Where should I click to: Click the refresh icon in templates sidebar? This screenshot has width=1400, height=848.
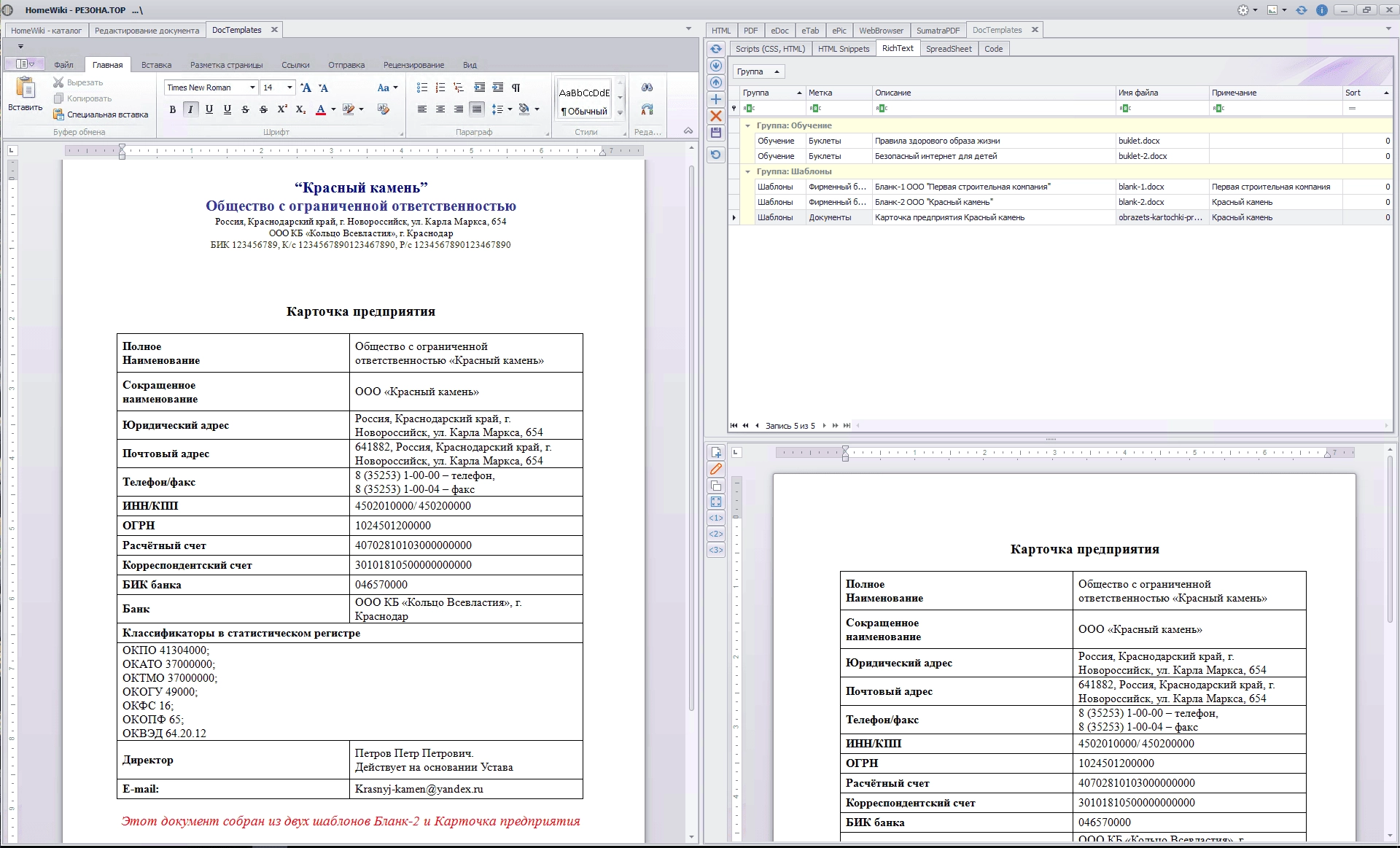click(716, 49)
